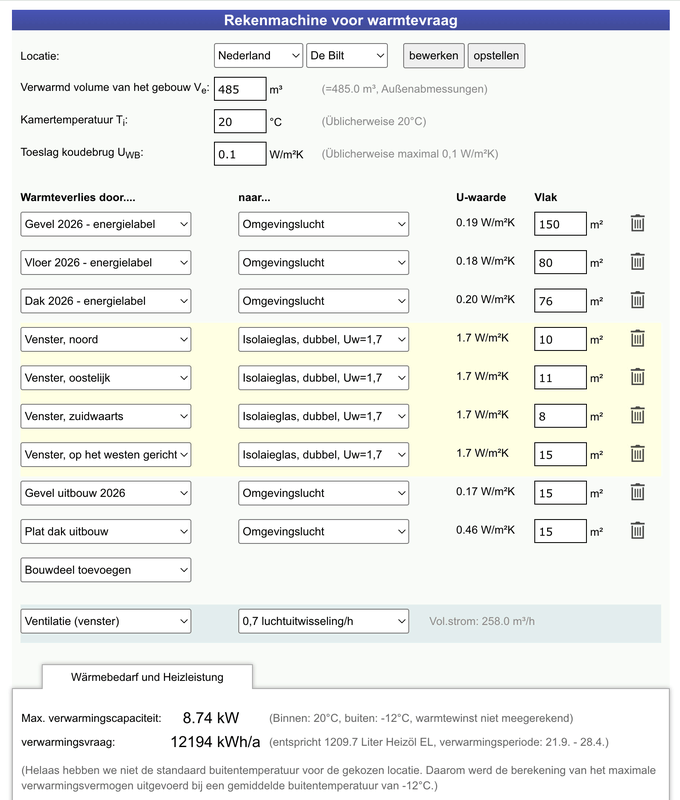The width and height of the screenshot is (680, 800).
Task: Delete the Gevel 2026 row via trash icon
Action: click(x=640, y=224)
